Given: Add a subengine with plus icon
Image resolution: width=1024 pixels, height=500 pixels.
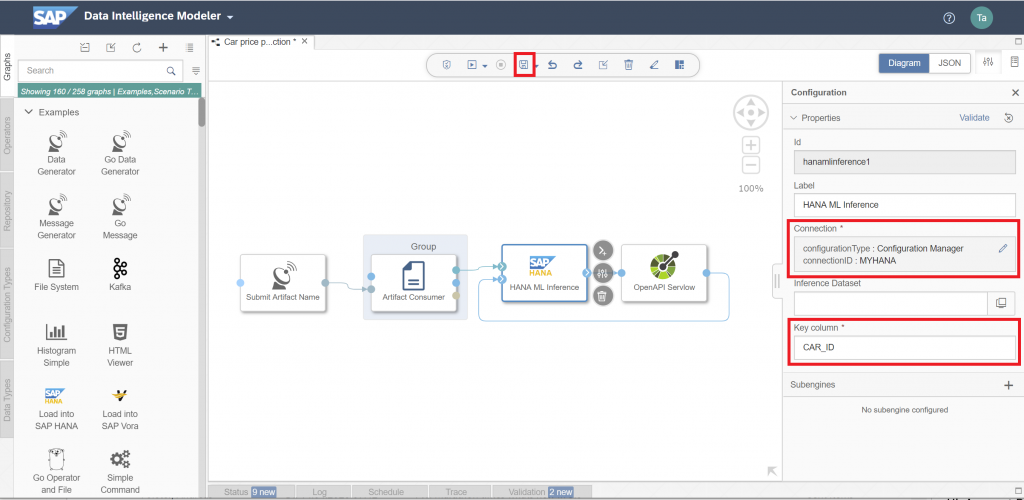Looking at the screenshot, I should [x=1008, y=385].
